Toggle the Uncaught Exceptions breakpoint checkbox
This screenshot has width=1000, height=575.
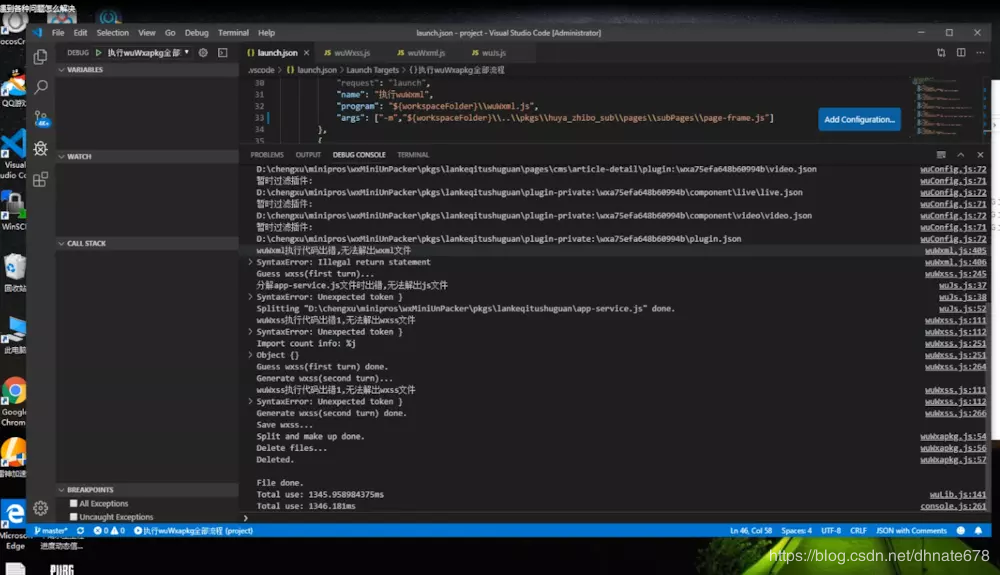click(x=73, y=517)
